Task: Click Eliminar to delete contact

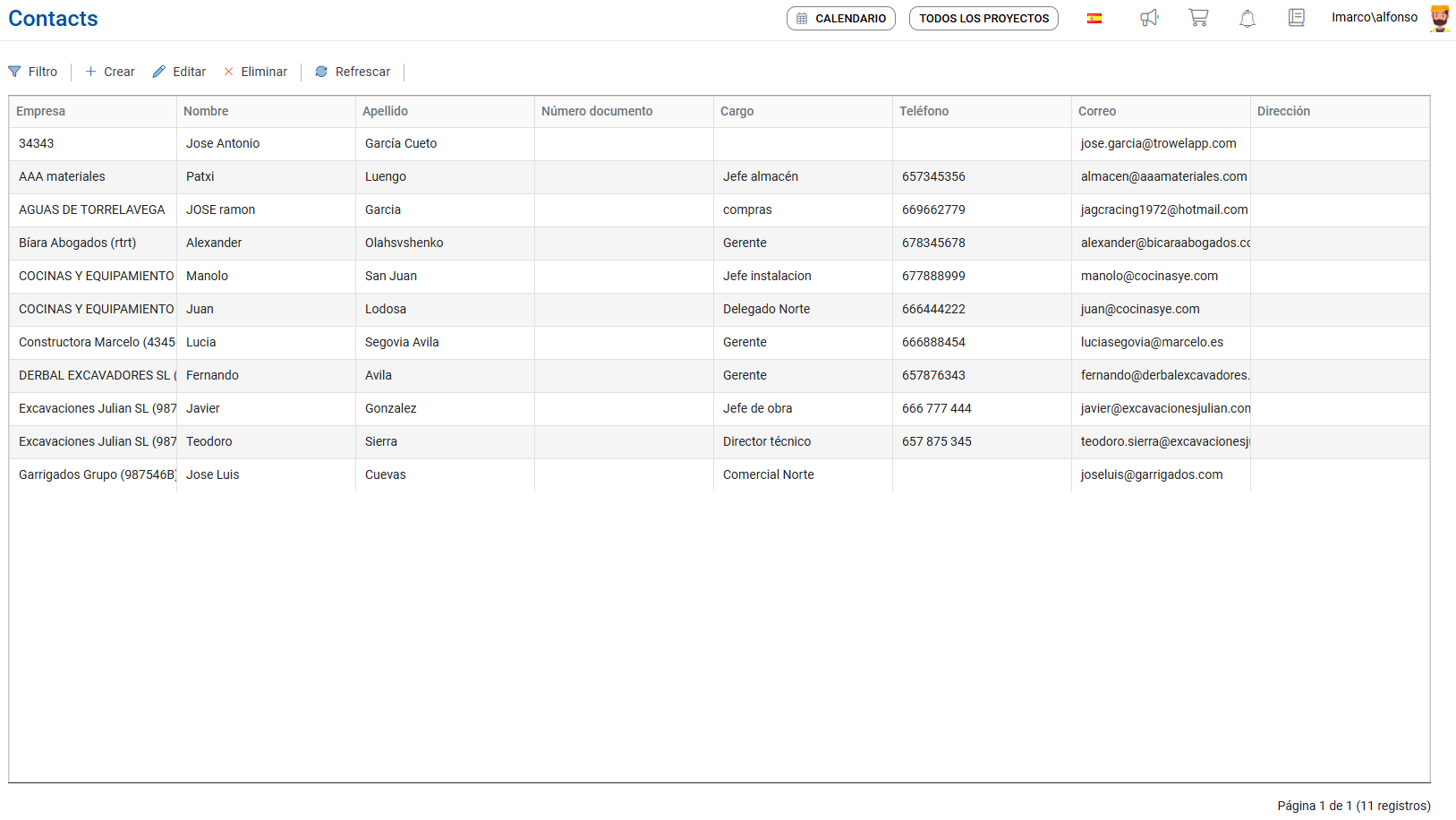Action: 255,72
